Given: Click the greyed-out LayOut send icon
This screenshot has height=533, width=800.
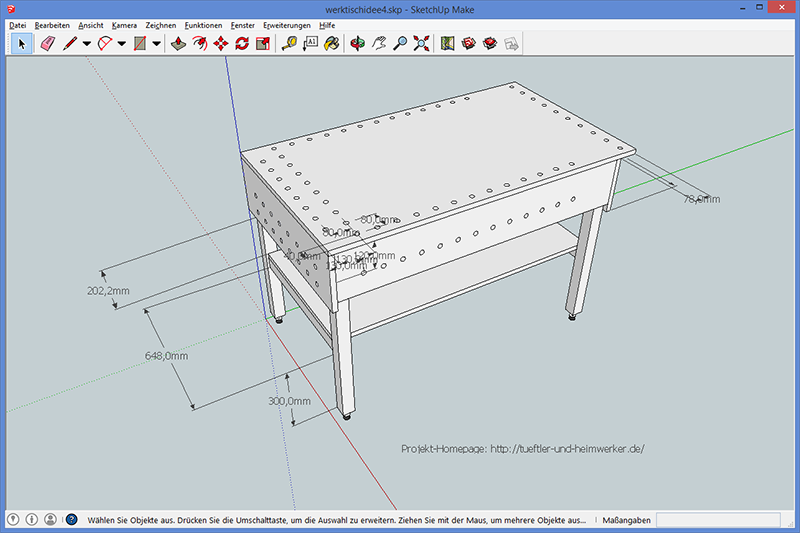Looking at the screenshot, I should click(x=511, y=44).
